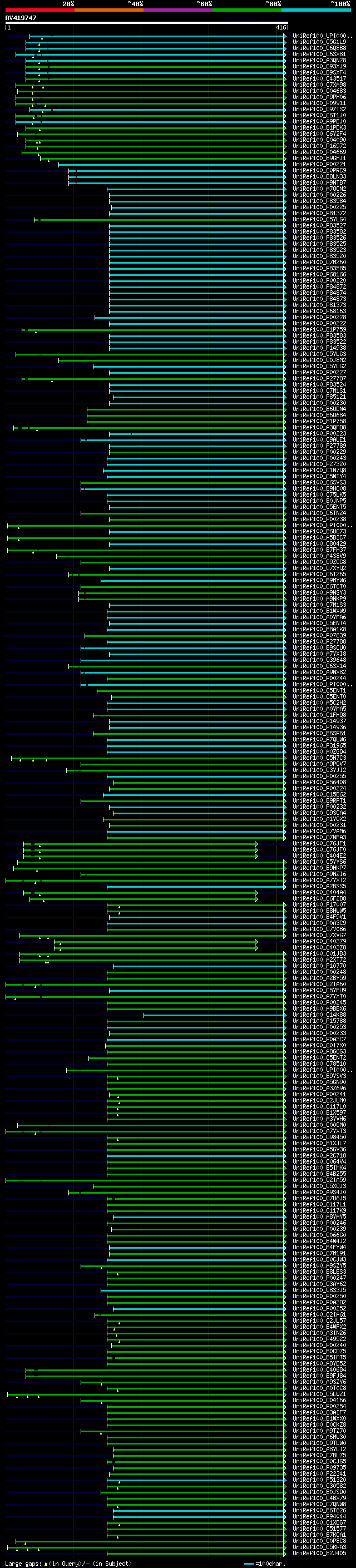This screenshot has width=356, height=1568.
Task: Click the UniRef100_P83584 label
Action: pos(319,201)
